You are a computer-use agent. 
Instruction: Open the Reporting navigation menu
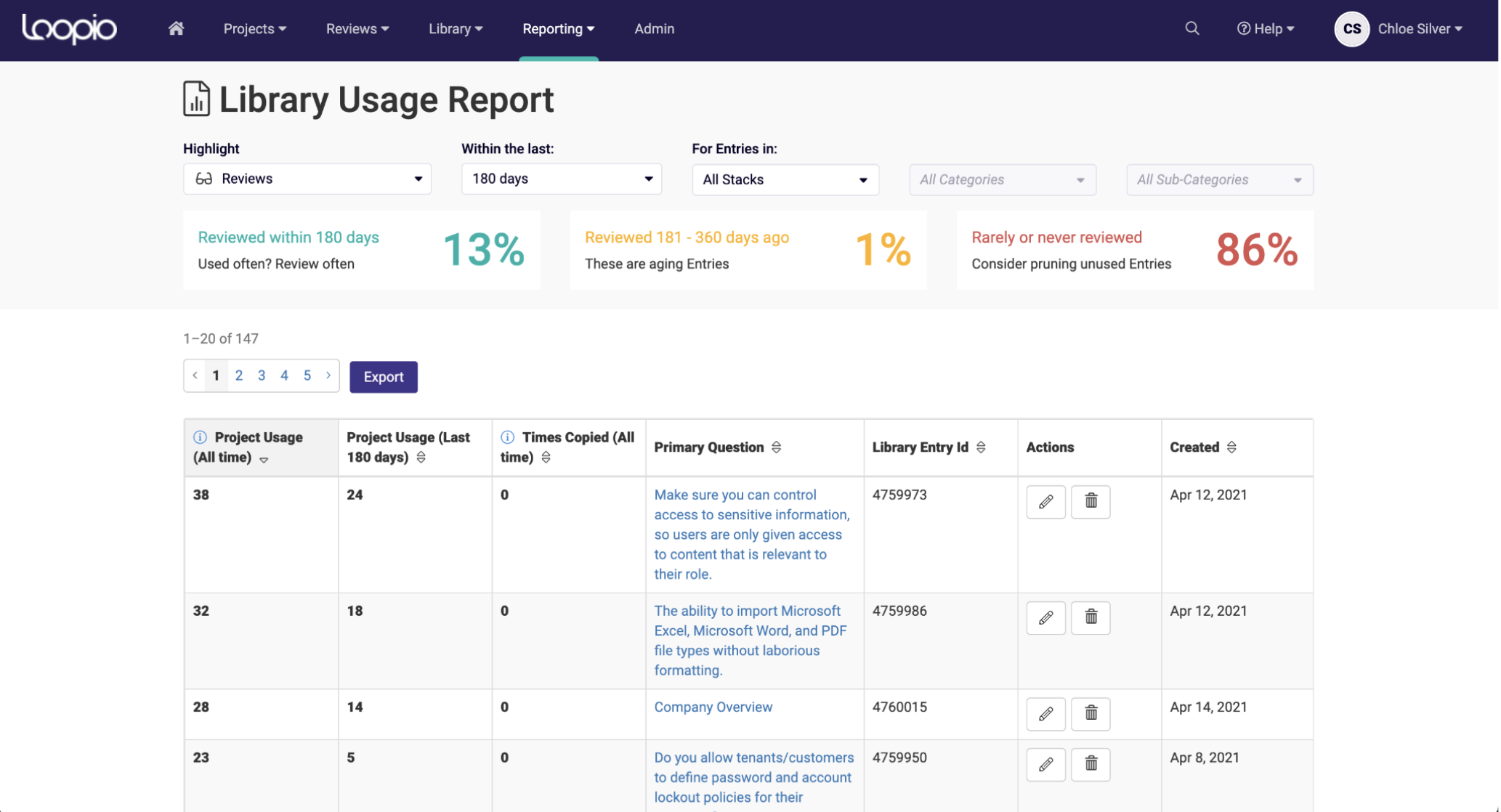(558, 28)
